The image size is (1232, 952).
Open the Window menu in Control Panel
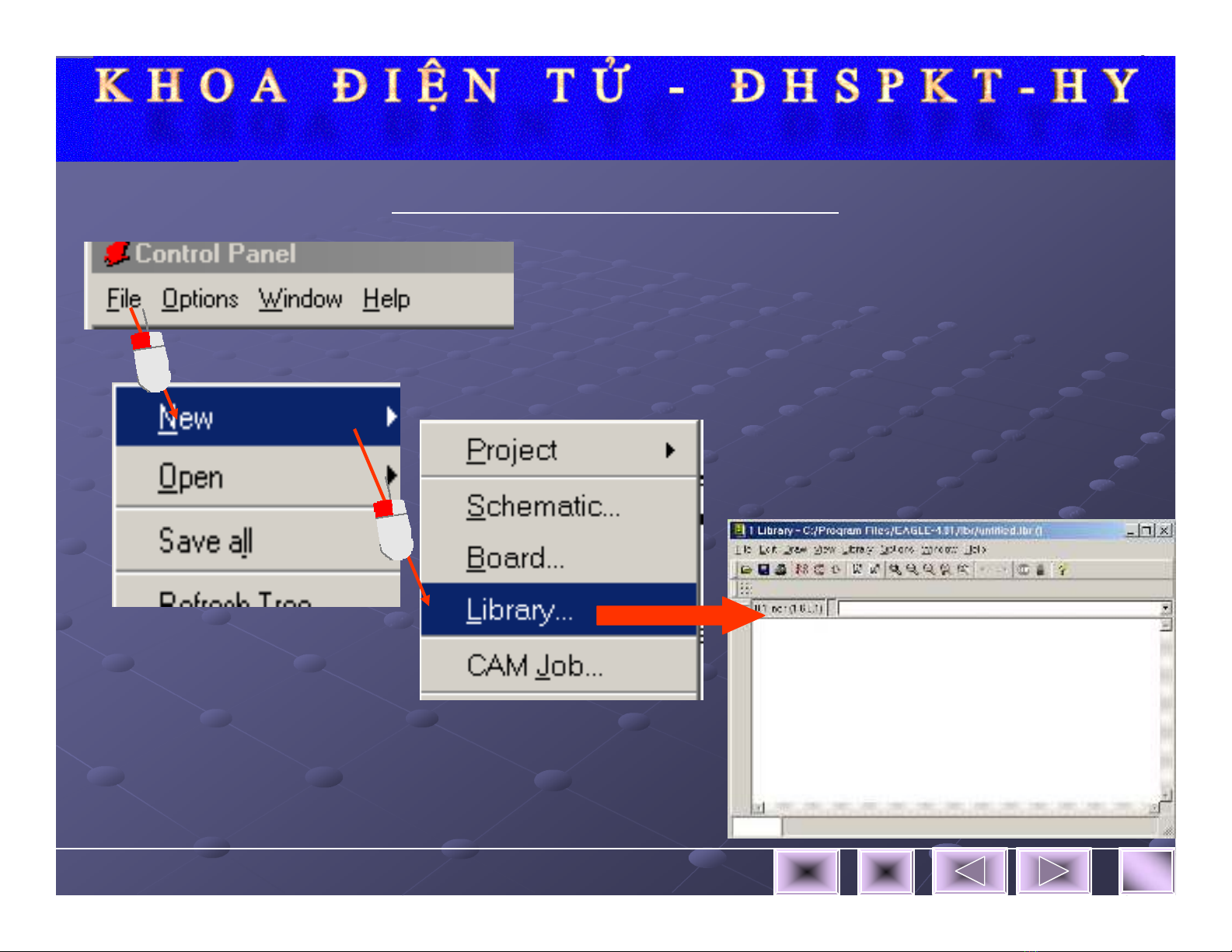pos(300,299)
